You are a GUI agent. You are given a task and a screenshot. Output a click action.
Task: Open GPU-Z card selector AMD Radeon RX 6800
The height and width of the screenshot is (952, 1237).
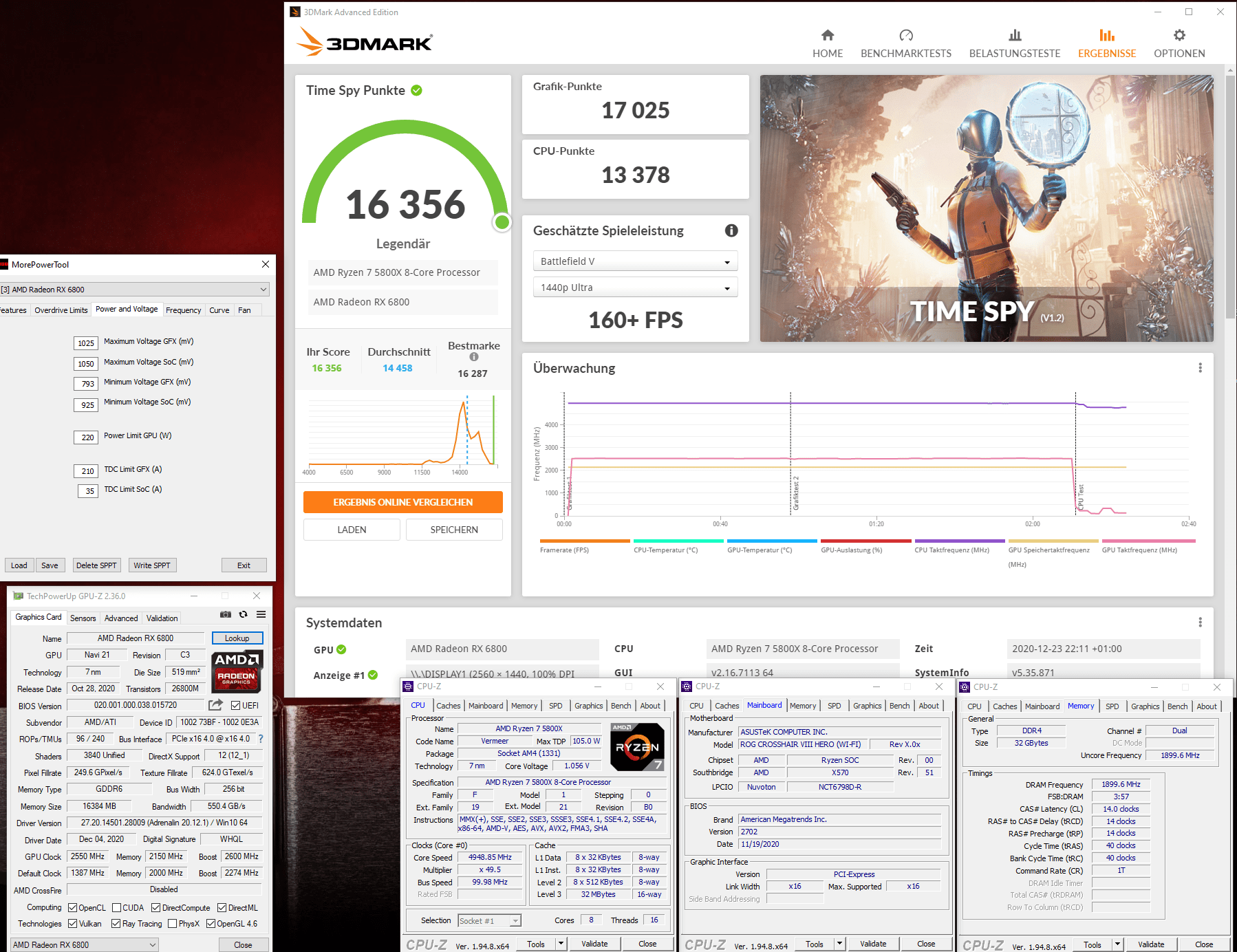(x=85, y=944)
